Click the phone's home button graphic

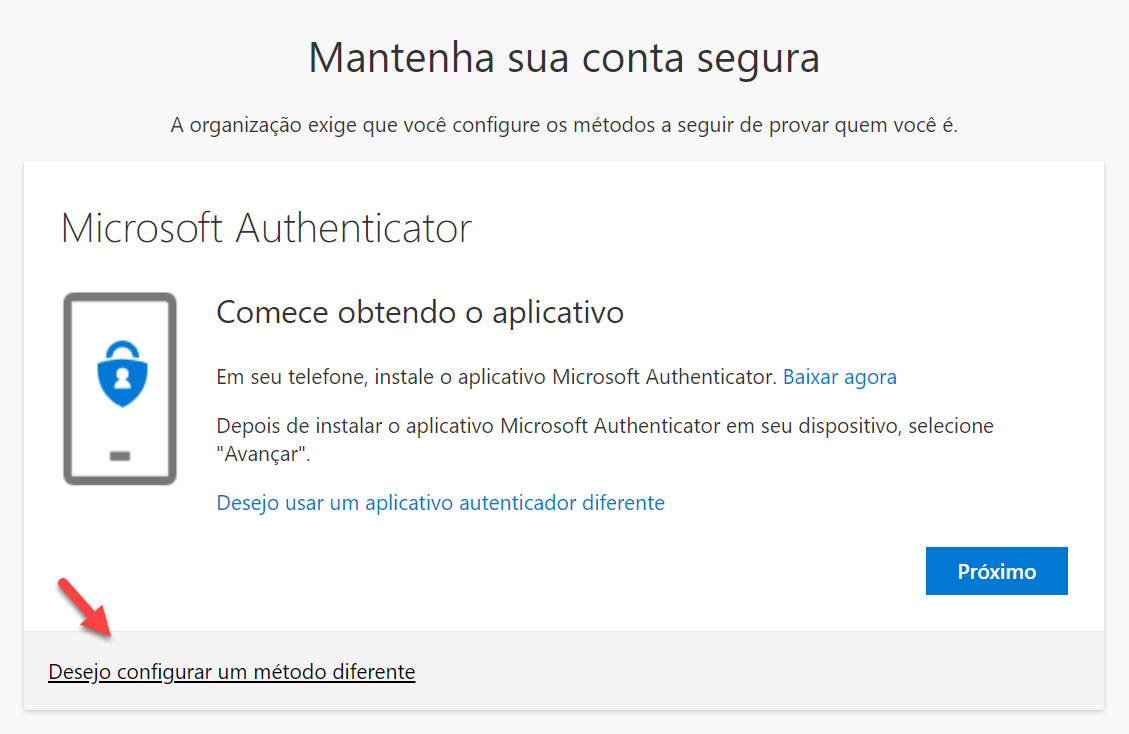tap(120, 456)
